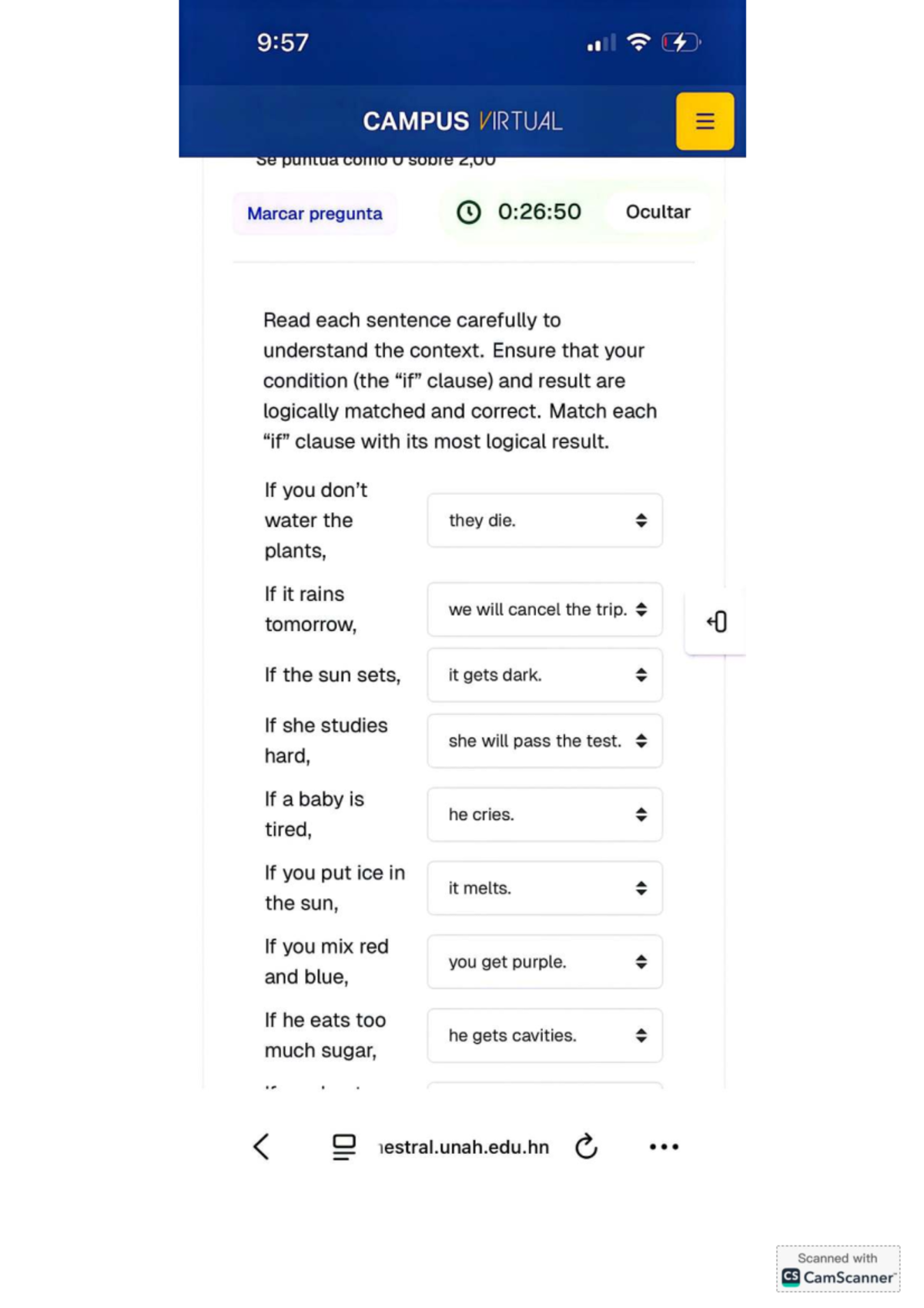Screen dimensions: 924x1308
Task: Change the 'she will pass the test.' selection
Action: (x=544, y=741)
